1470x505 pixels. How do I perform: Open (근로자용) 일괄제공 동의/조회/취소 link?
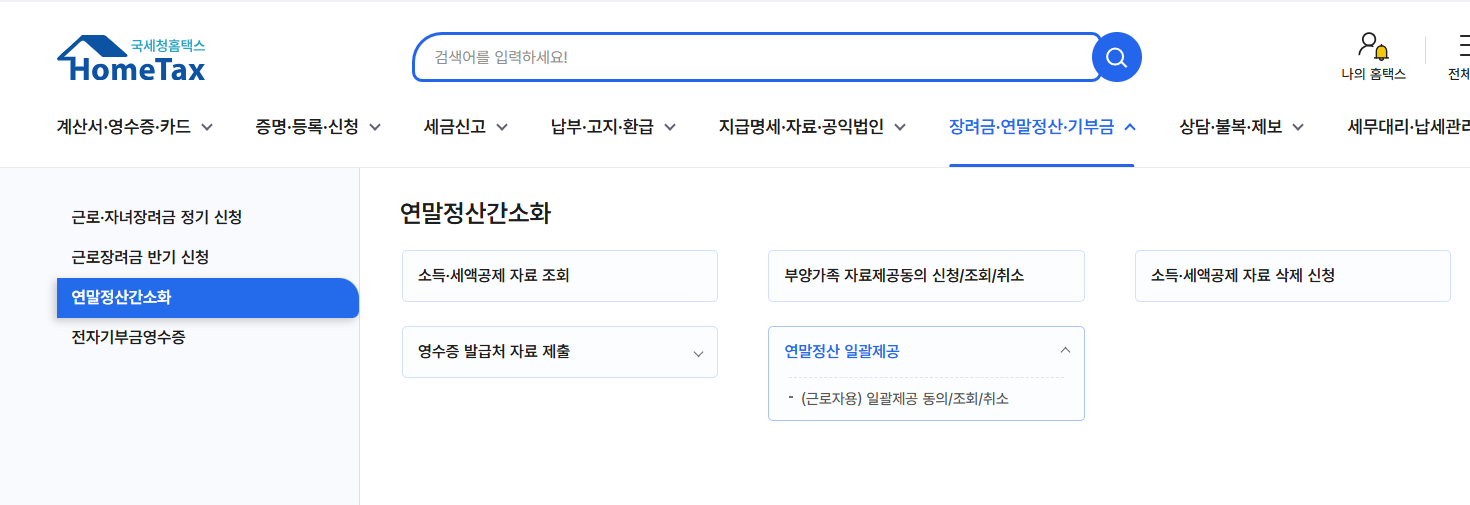(905, 399)
